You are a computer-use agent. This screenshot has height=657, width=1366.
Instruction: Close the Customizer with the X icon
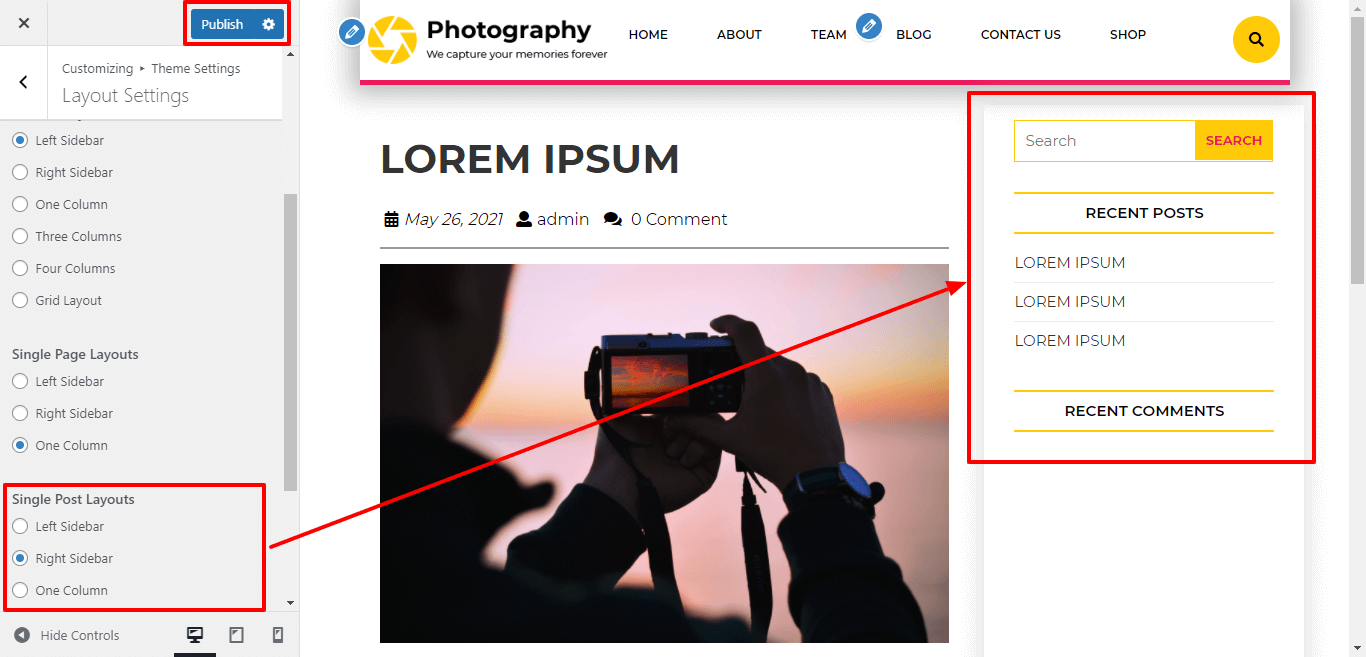24,23
